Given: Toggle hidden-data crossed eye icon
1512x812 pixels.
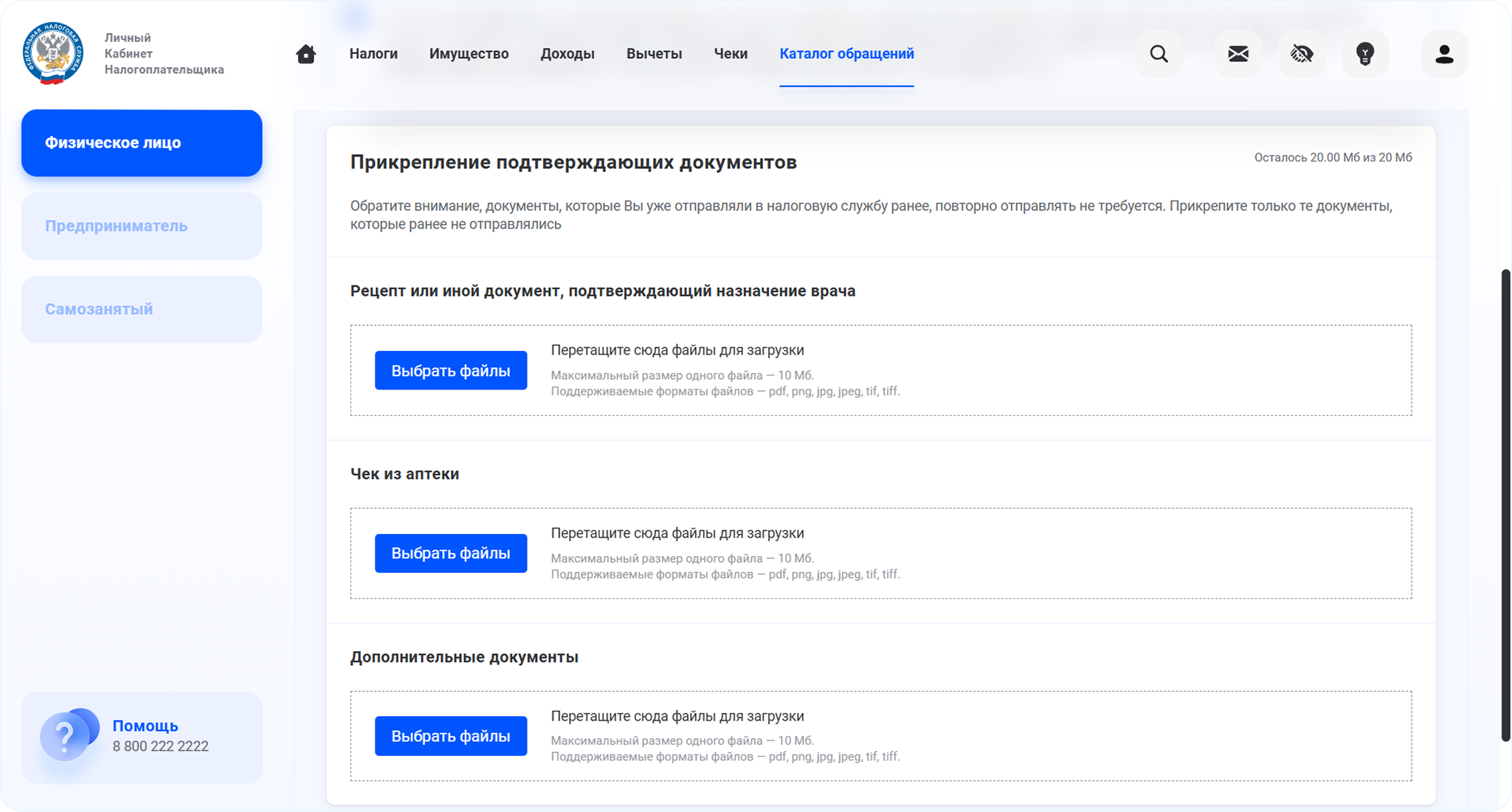Looking at the screenshot, I should pyautogui.click(x=1301, y=54).
